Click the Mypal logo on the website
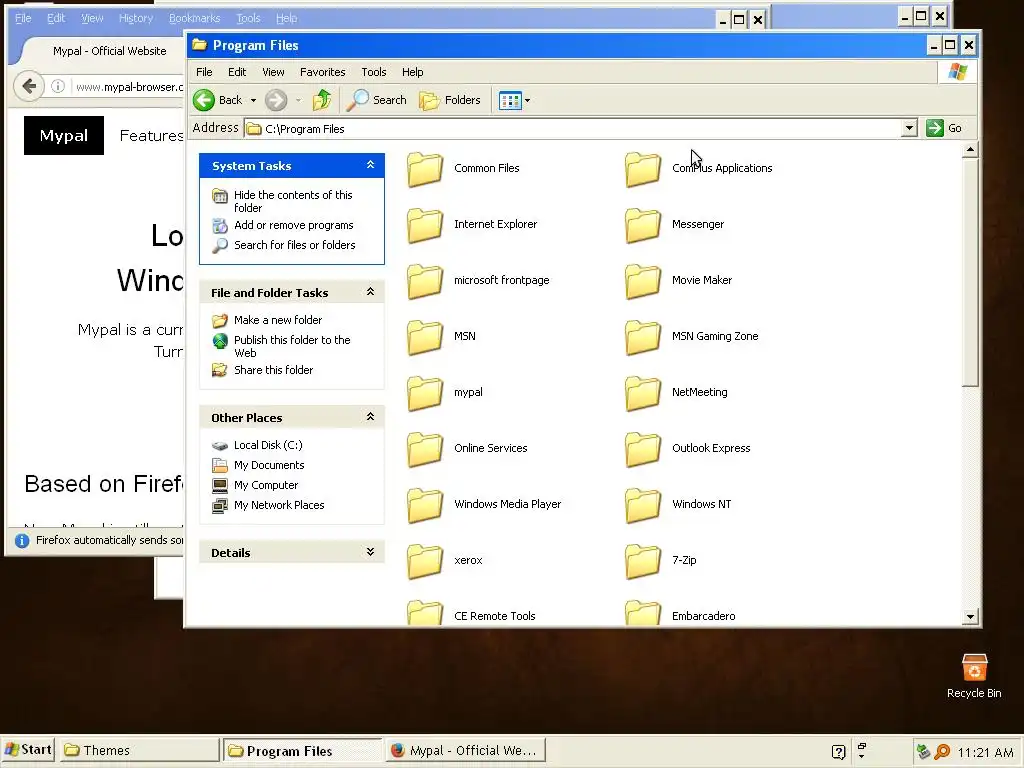Screen dimensions: 1024x768 [x=63, y=135]
